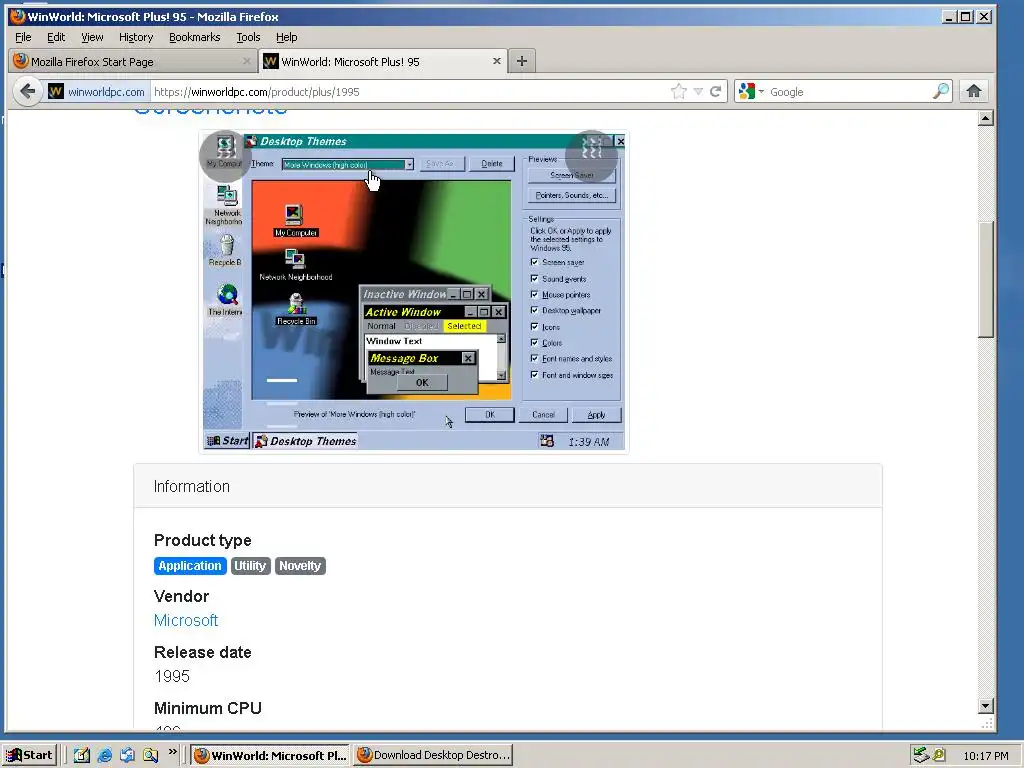Launch Show Desktop from quick launch
Viewport: 1024px width, 768px height.
82,755
